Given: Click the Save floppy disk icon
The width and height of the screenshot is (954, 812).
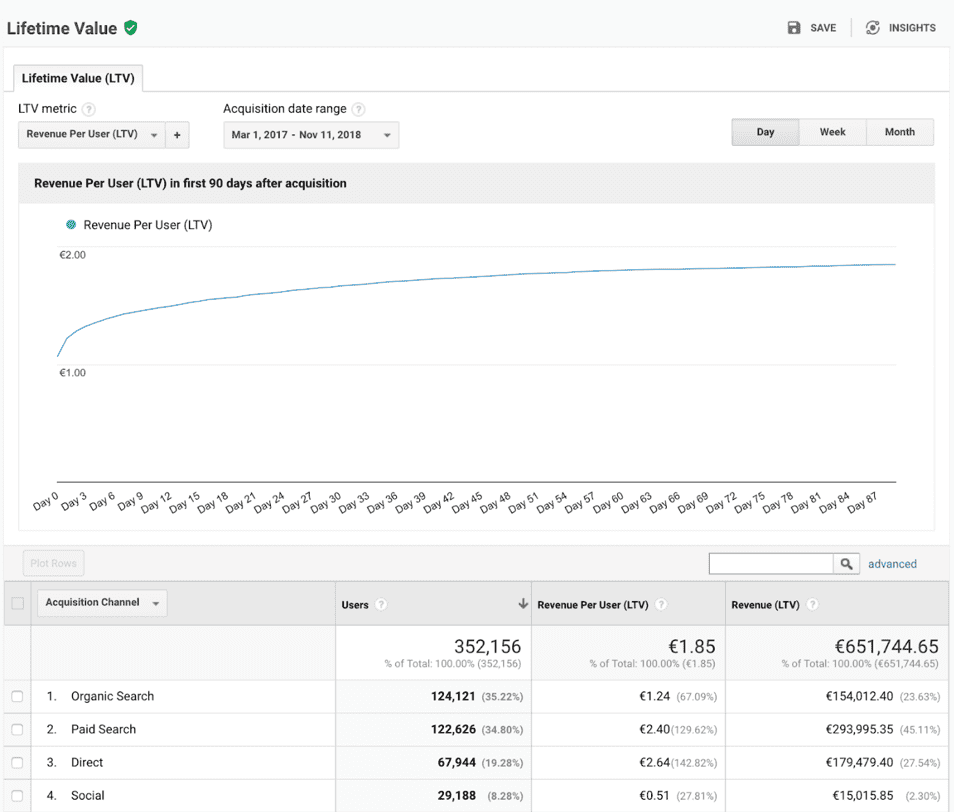Looking at the screenshot, I should 794,28.
